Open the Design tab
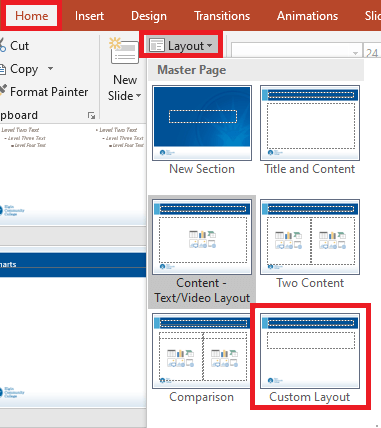 [x=149, y=16]
